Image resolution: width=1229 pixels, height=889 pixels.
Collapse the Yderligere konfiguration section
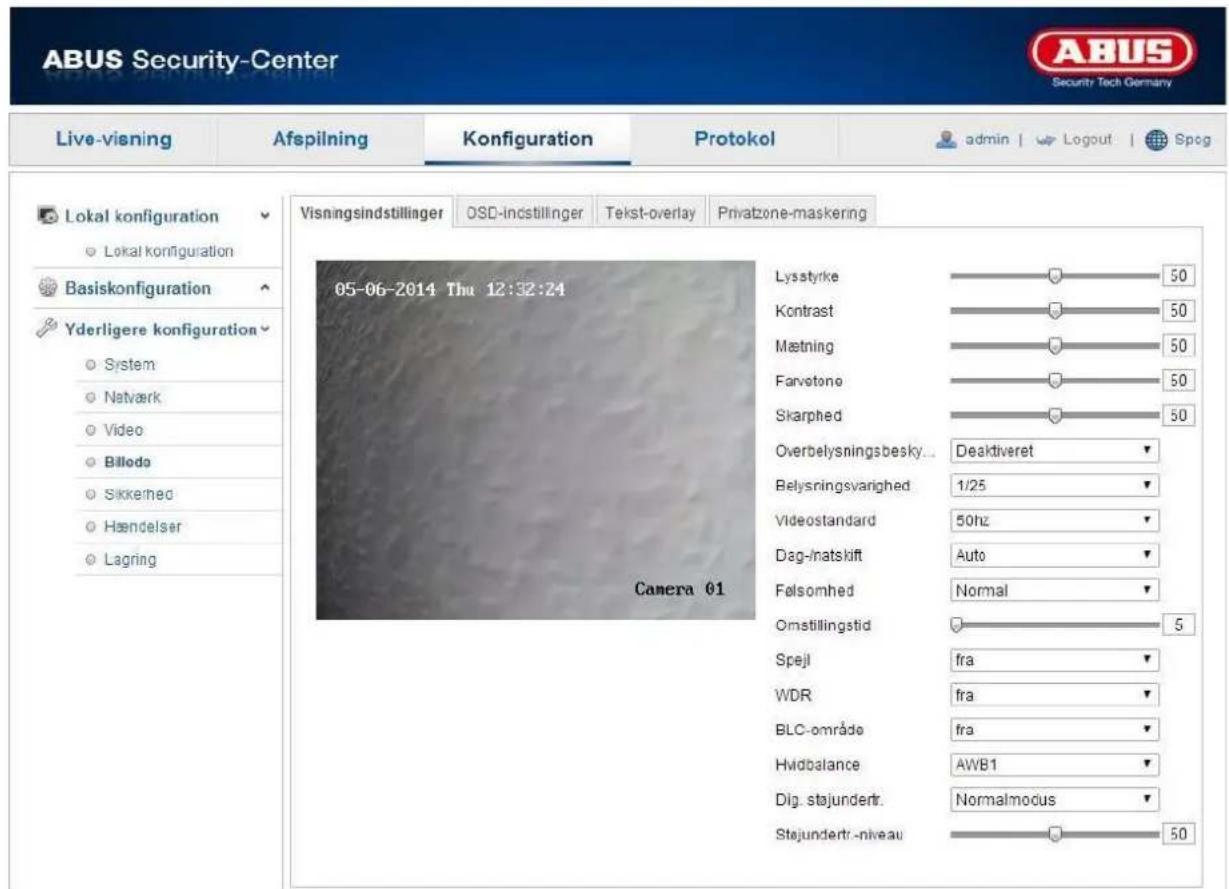(264, 331)
